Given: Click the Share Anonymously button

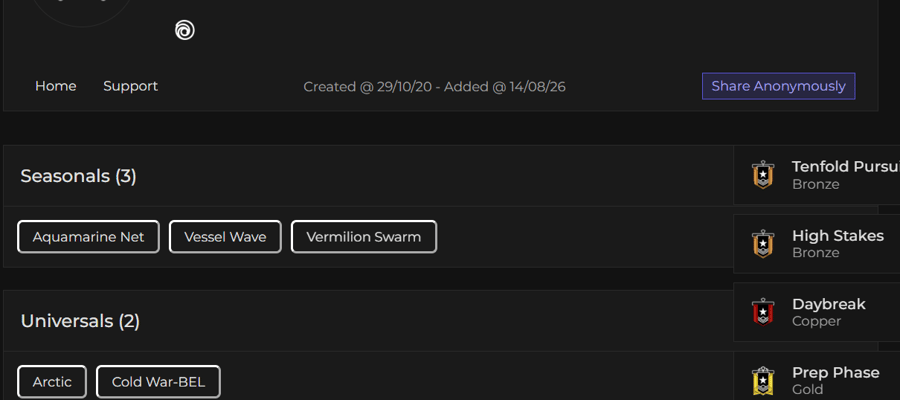Looking at the screenshot, I should [778, 86].
